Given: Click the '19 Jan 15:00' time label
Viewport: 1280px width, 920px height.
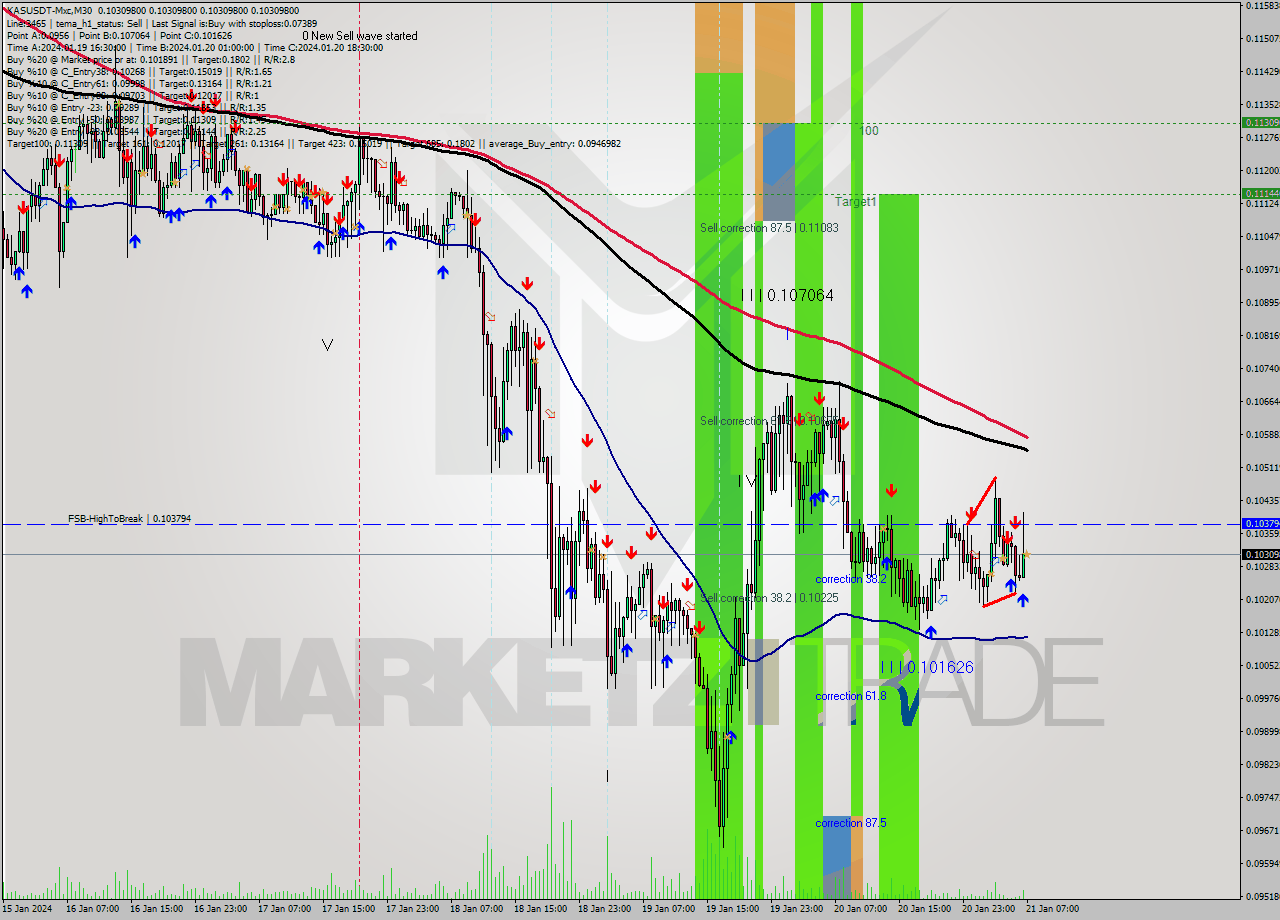Looking at the screenshot, I should coord(733,909).
